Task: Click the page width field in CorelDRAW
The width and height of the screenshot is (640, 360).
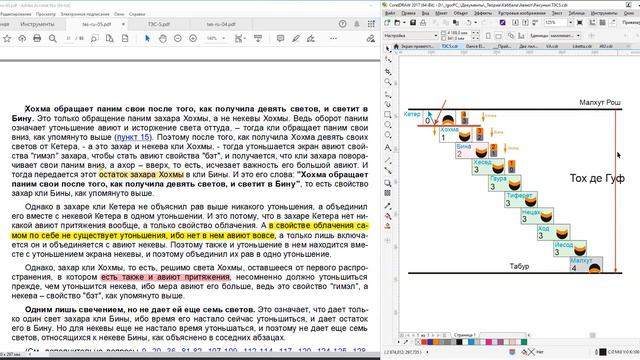Action: [x=458, y=33]
